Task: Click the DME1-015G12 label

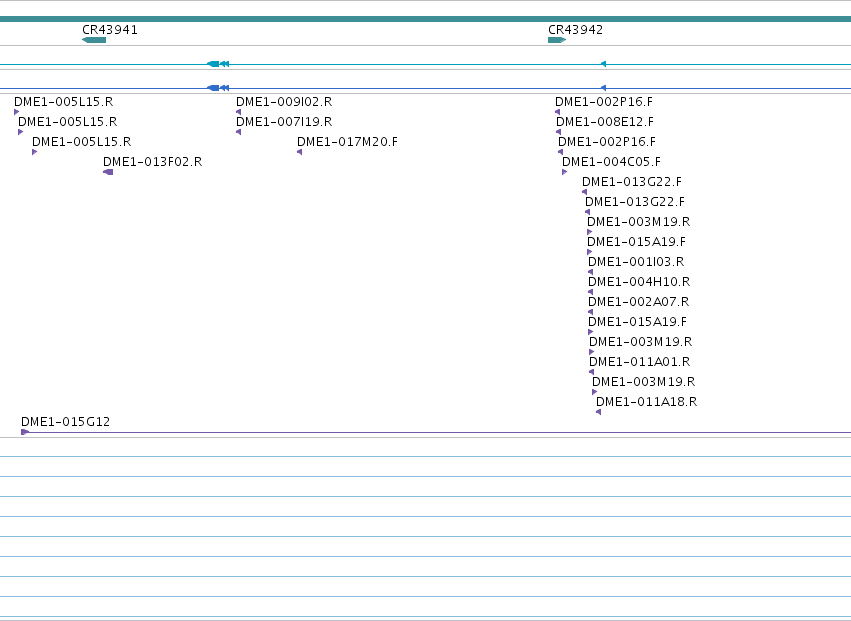Action: 66,422
